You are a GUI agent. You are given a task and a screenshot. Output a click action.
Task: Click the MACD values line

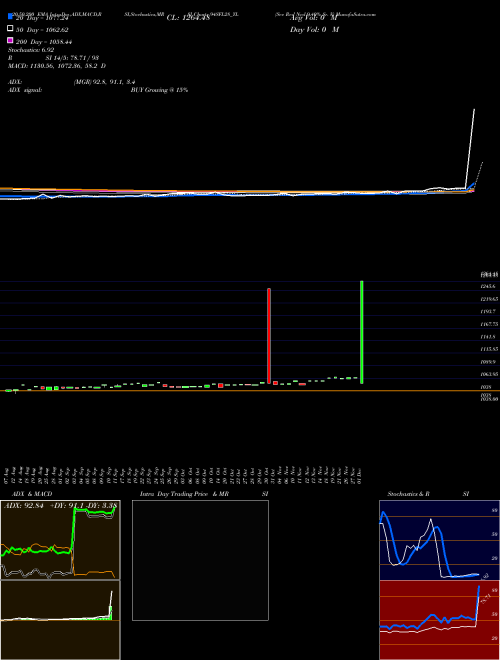[x=57, y=66]
